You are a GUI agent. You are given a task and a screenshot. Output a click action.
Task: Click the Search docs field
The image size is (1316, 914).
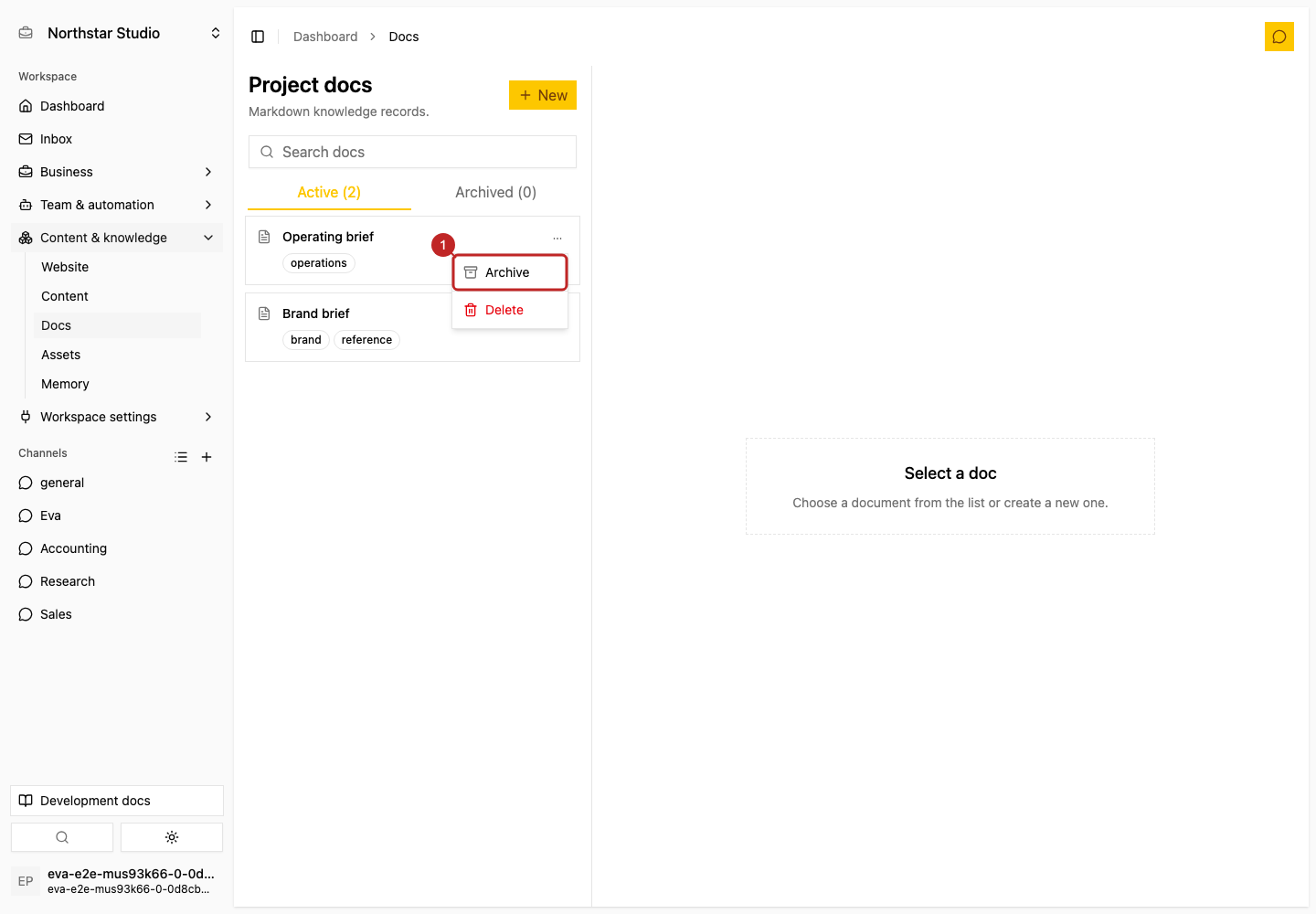(x=412, y=152)
